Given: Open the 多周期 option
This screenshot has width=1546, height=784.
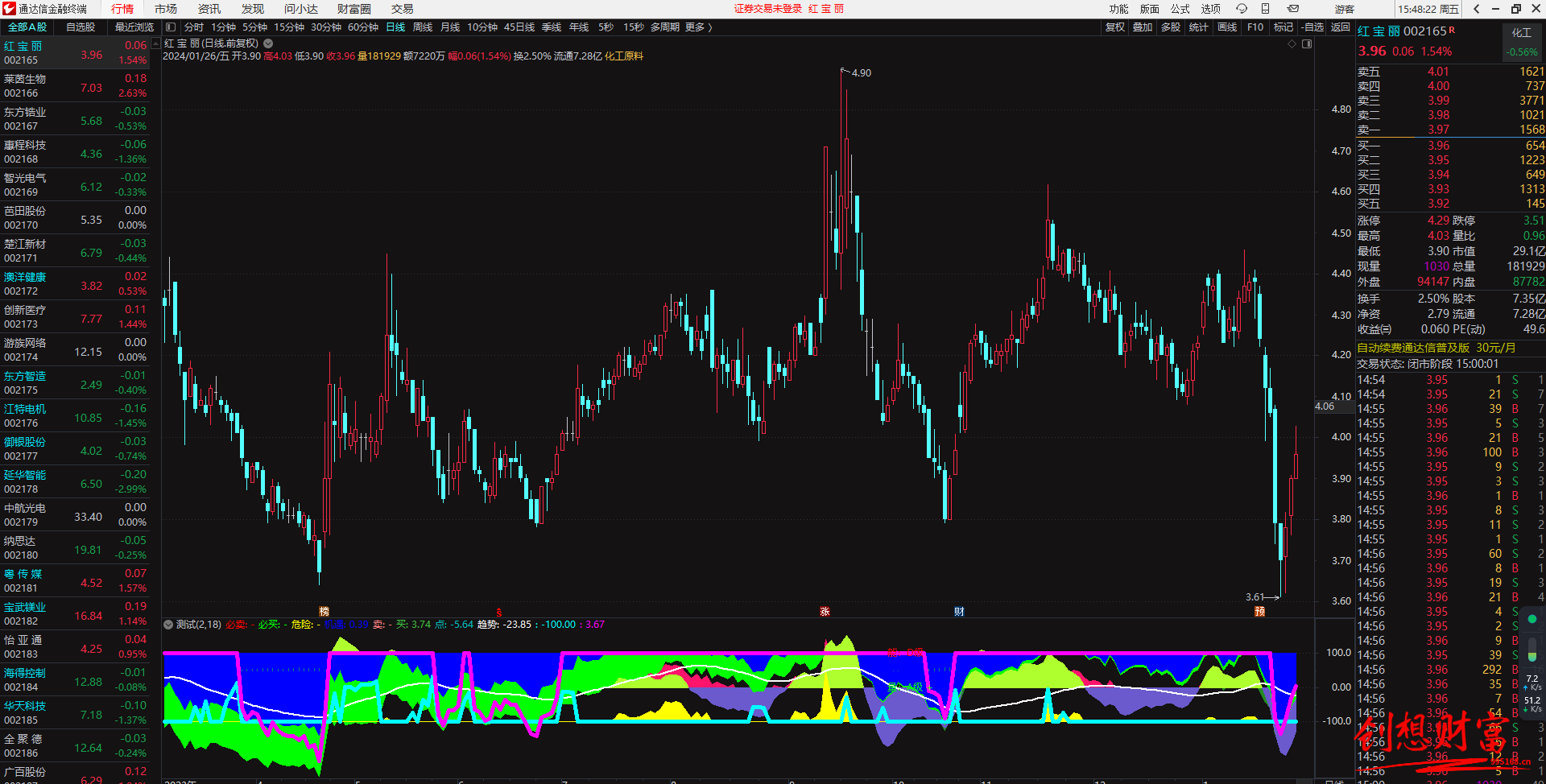Looking at the screenshot, I should pos(665,27).
